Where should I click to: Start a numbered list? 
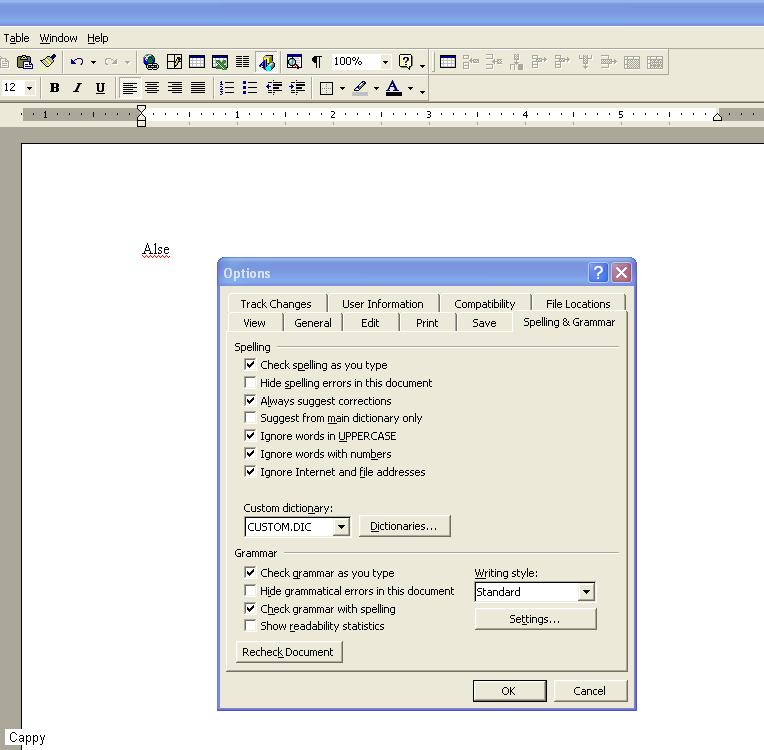[x=227, y=88]
